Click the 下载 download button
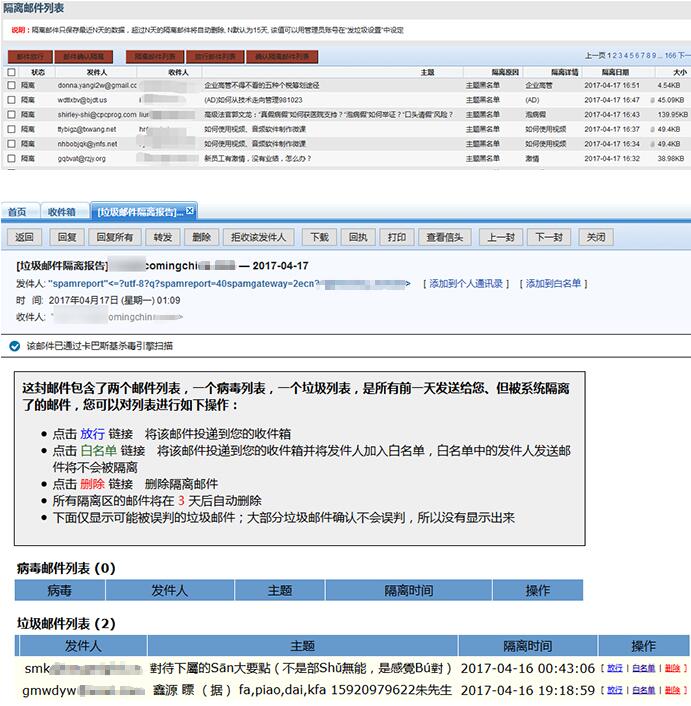Image resolution: width=691 pixels, height=706 pixels. [x=320, y=237]
